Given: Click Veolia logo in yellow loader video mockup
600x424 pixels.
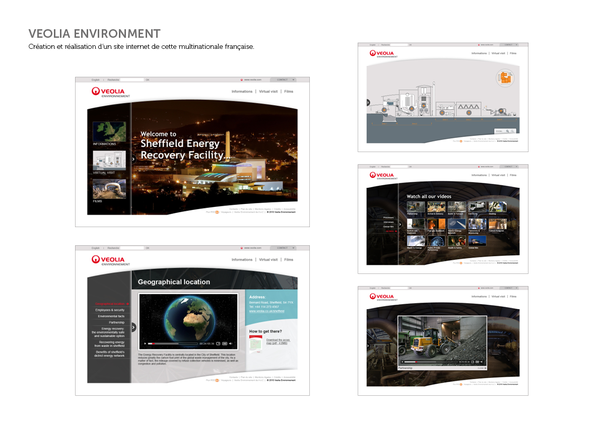Looking at the screenshot, I should tap(383, 297).
